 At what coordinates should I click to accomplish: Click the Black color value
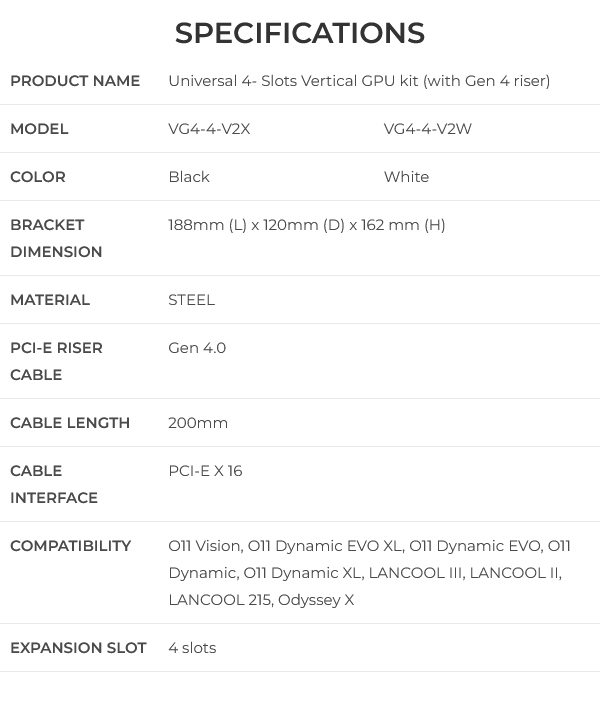coord(189,177)
